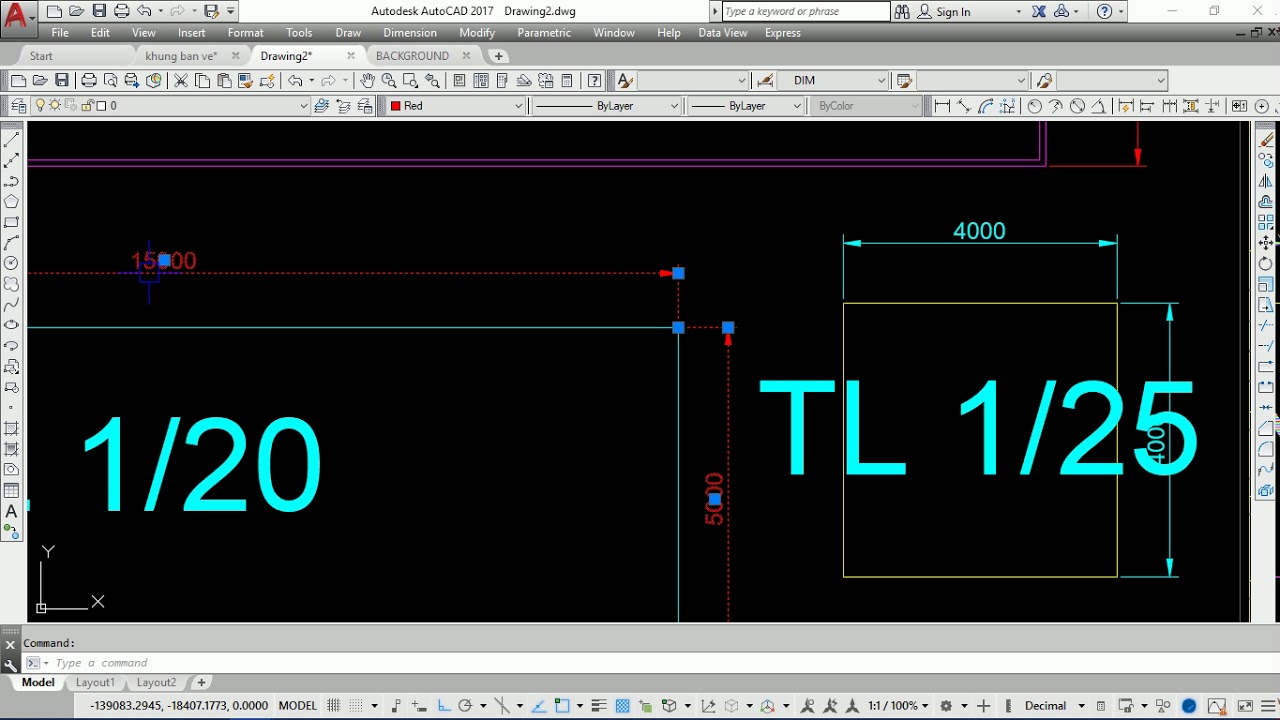Toggle Polar Tracking in the status bar
The image size is (1280, 720).
pyautogui.click(x=465, y=706)
